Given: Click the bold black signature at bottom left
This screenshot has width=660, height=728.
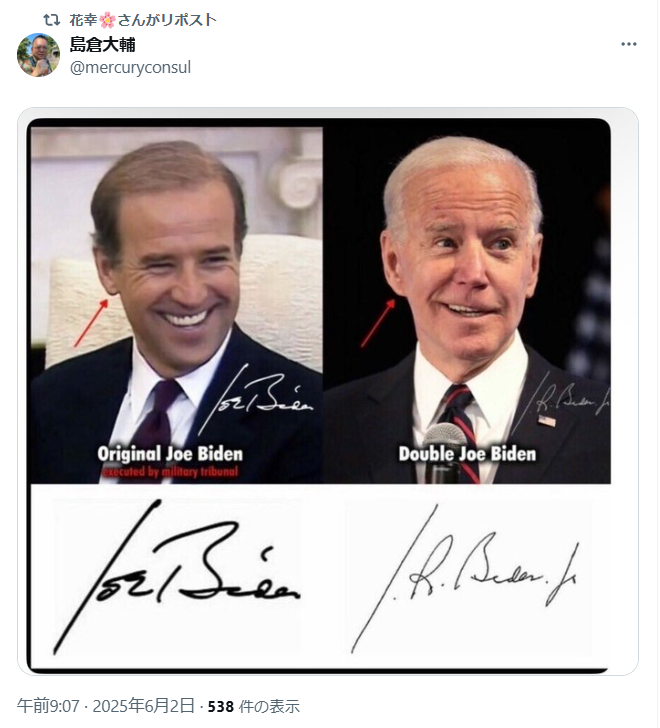Looking at the screenshot, I should click(176, 577).
